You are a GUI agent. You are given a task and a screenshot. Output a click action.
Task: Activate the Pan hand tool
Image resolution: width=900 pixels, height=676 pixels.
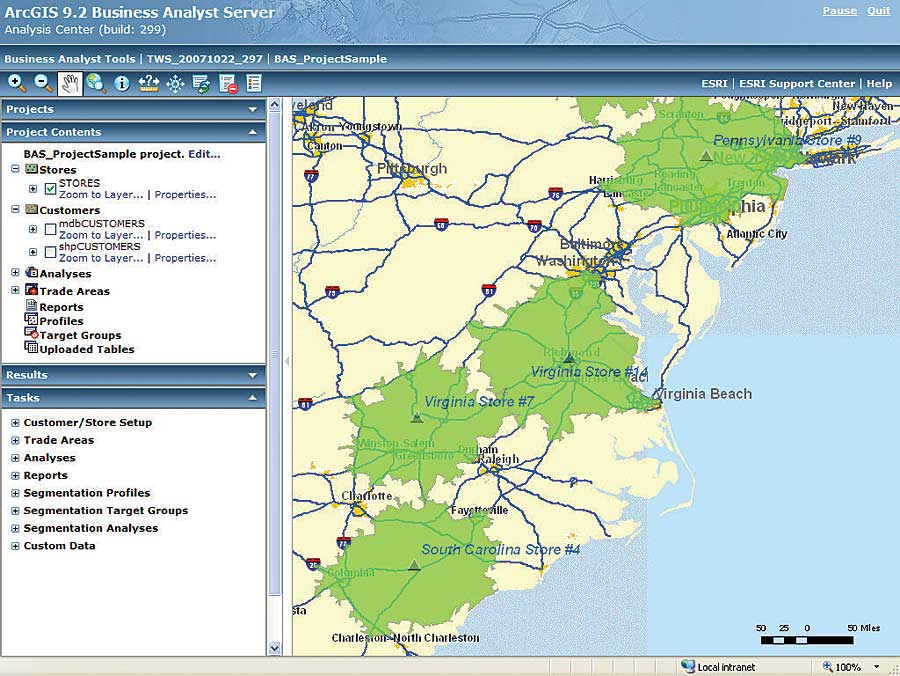point(70,84)
